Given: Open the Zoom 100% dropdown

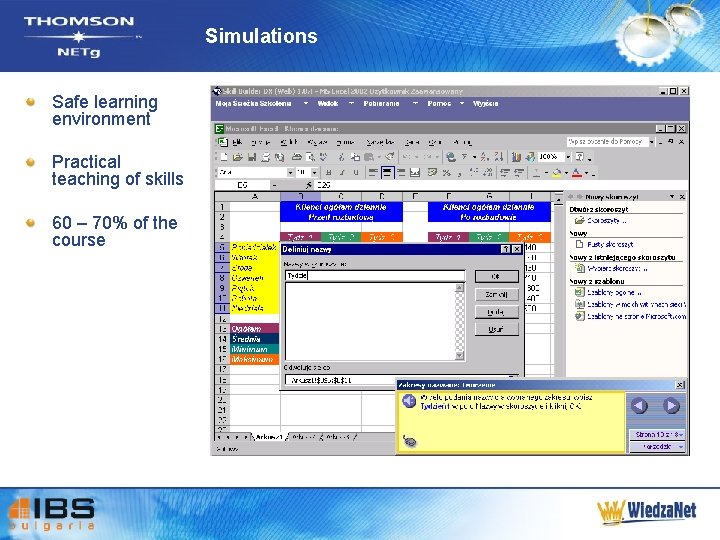Looking at the screenshot, I should point(568,157).
